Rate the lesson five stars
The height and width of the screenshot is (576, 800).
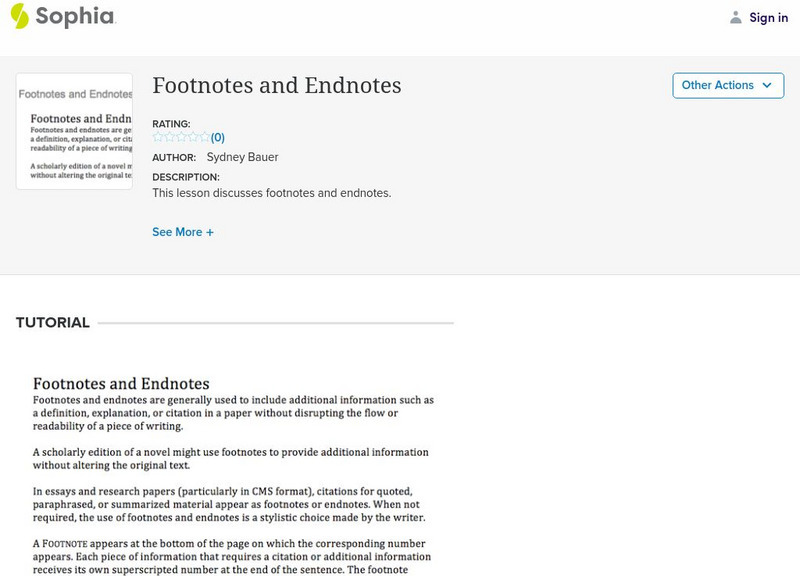(204, 137)
